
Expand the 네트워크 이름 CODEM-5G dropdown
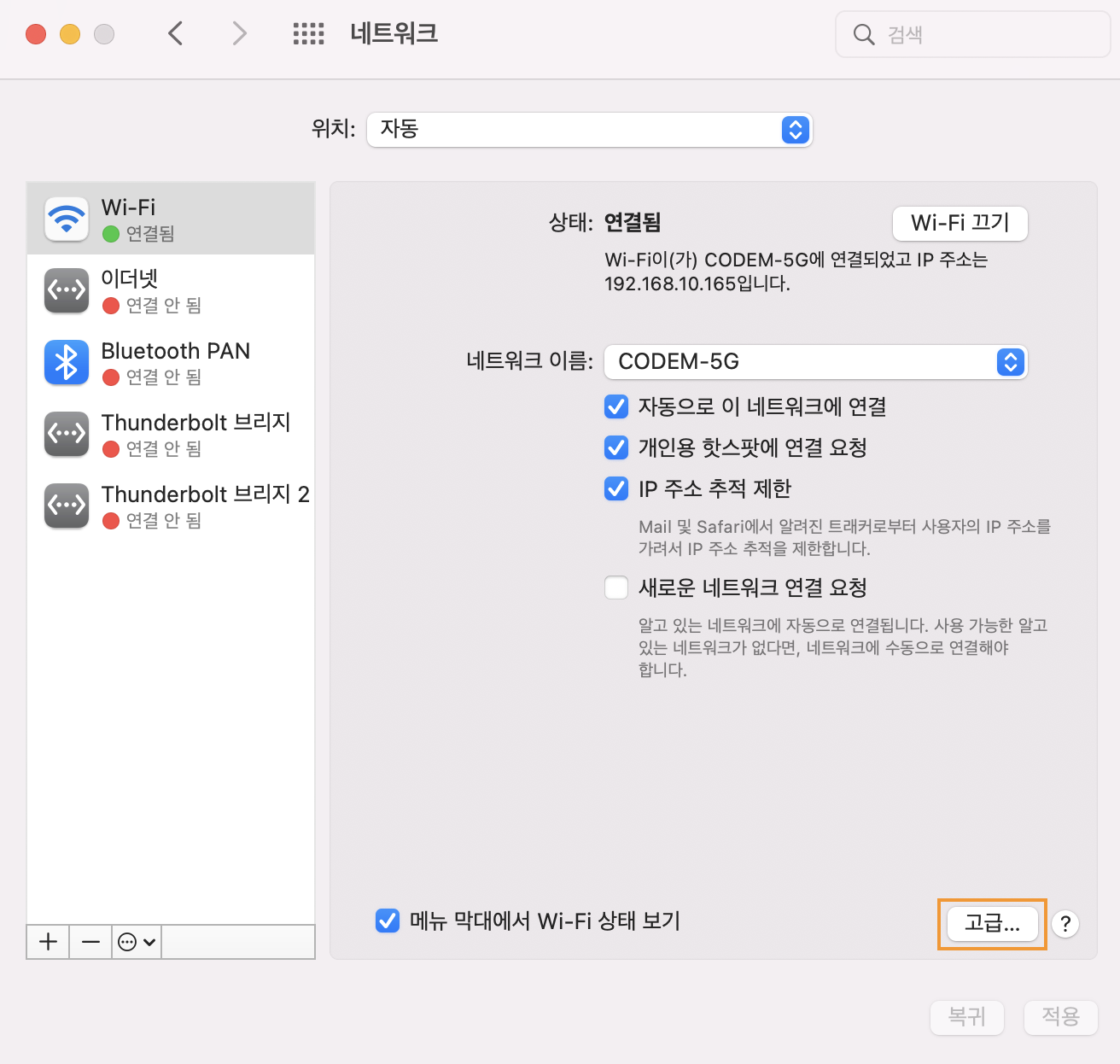[815, 362]
